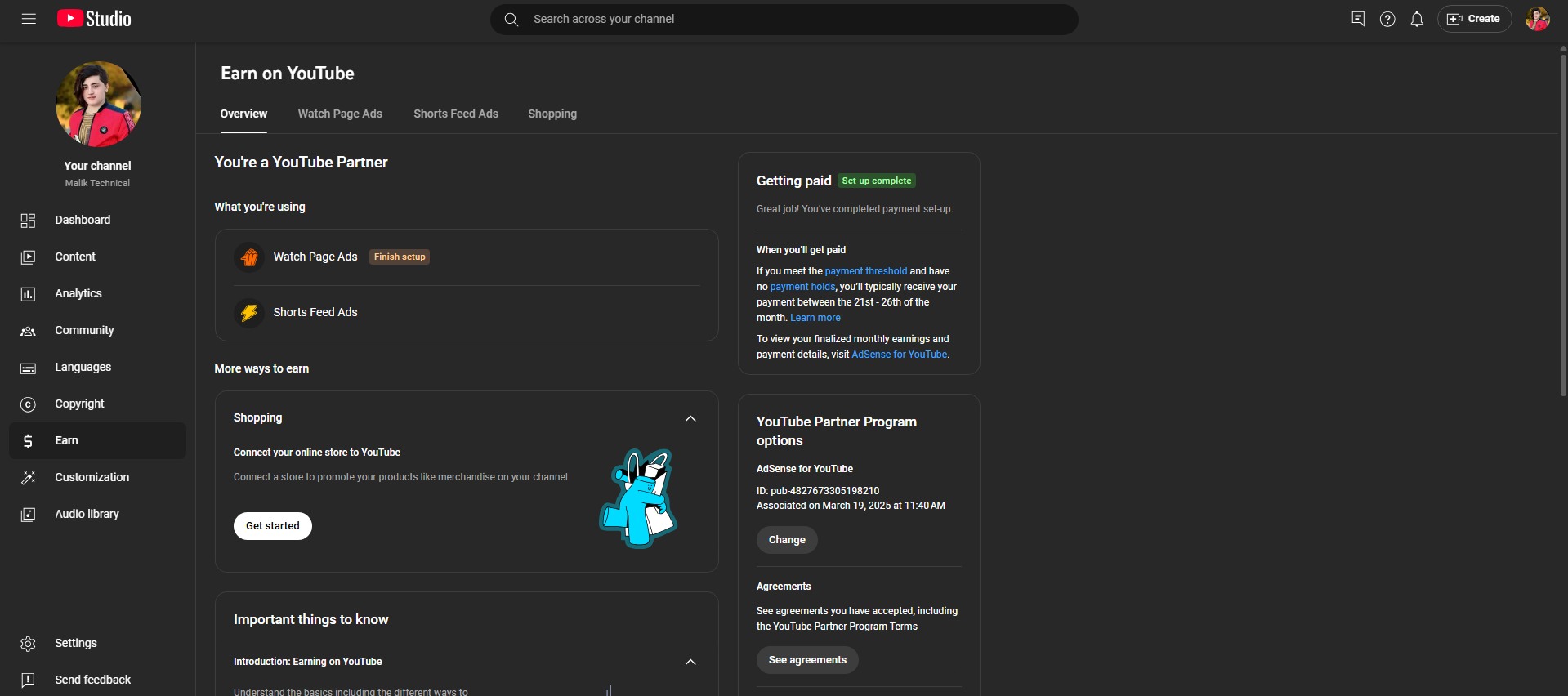Click the Shopping mascot illustration
1568x696 pixels.
point(639,498)
